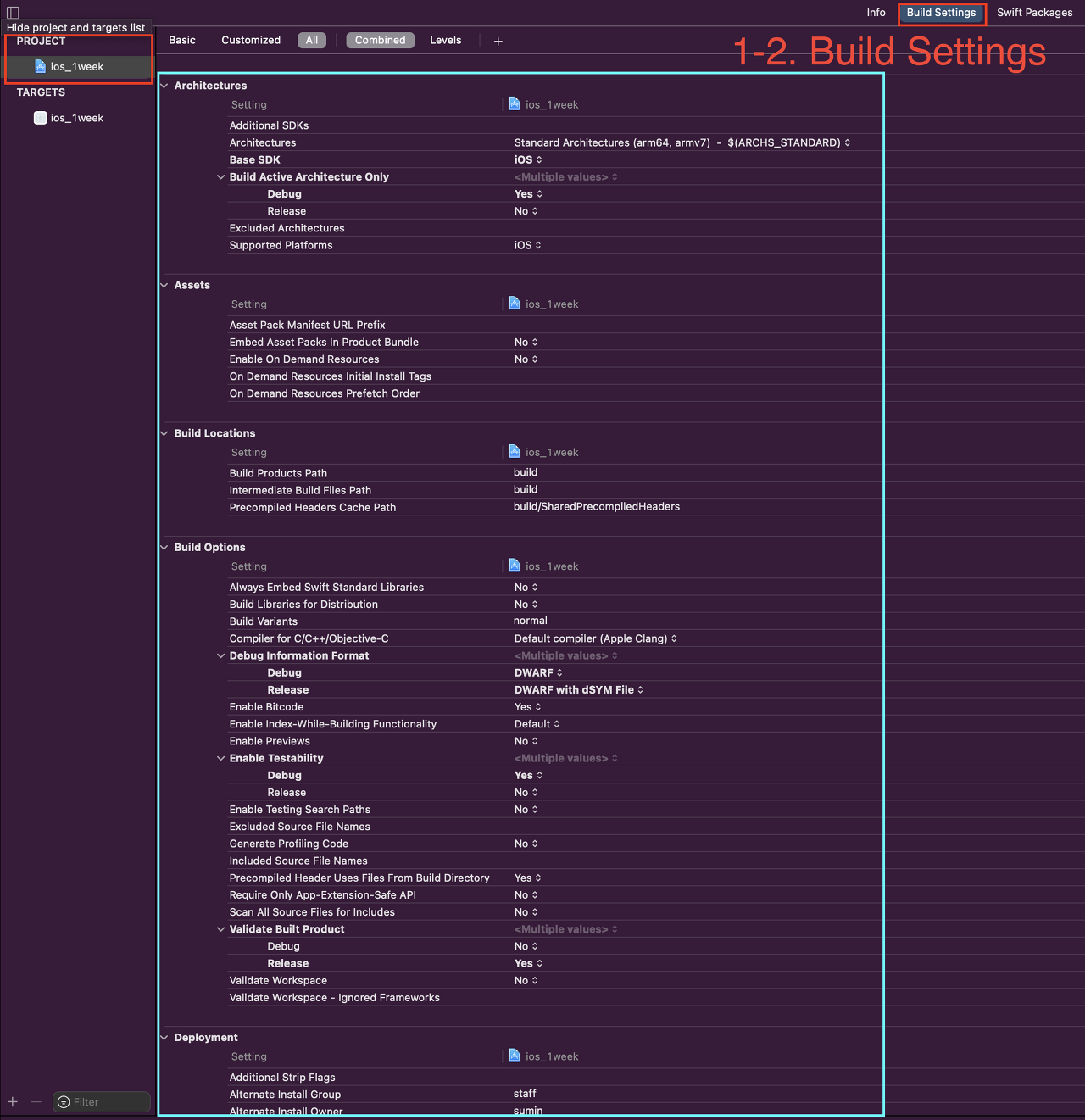The width and height of the screenshot is (1085, 1120).
Task: Select the Intermediate Build Files Path row
Action: tap(554, 490)
